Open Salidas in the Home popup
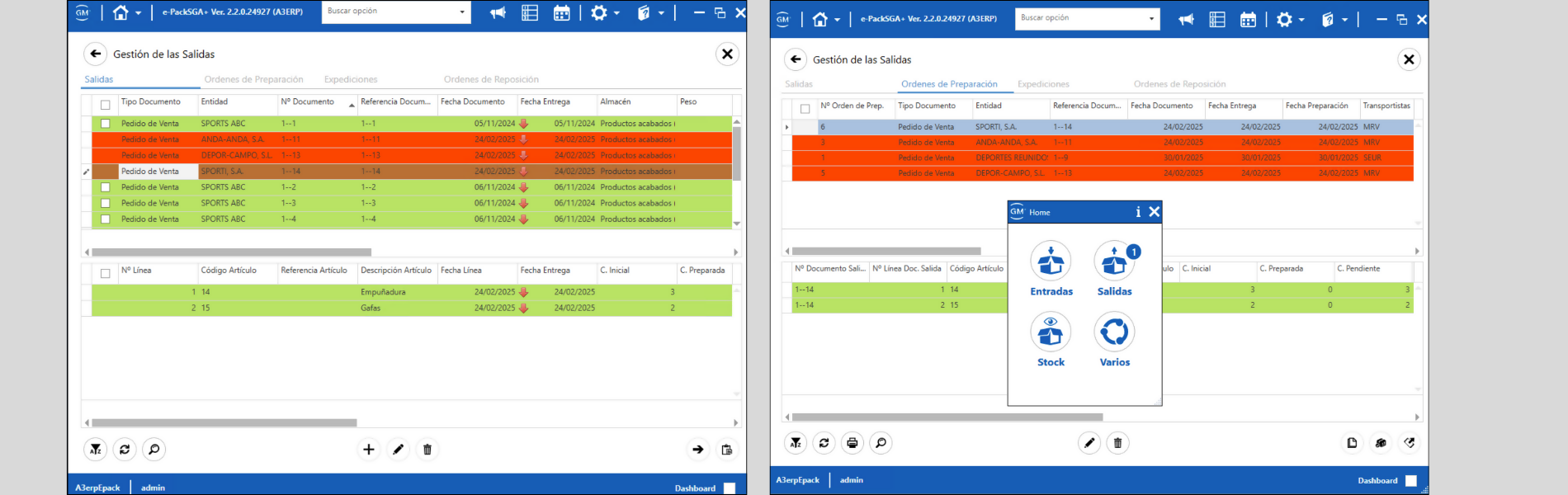 (x=1114, y=268)
